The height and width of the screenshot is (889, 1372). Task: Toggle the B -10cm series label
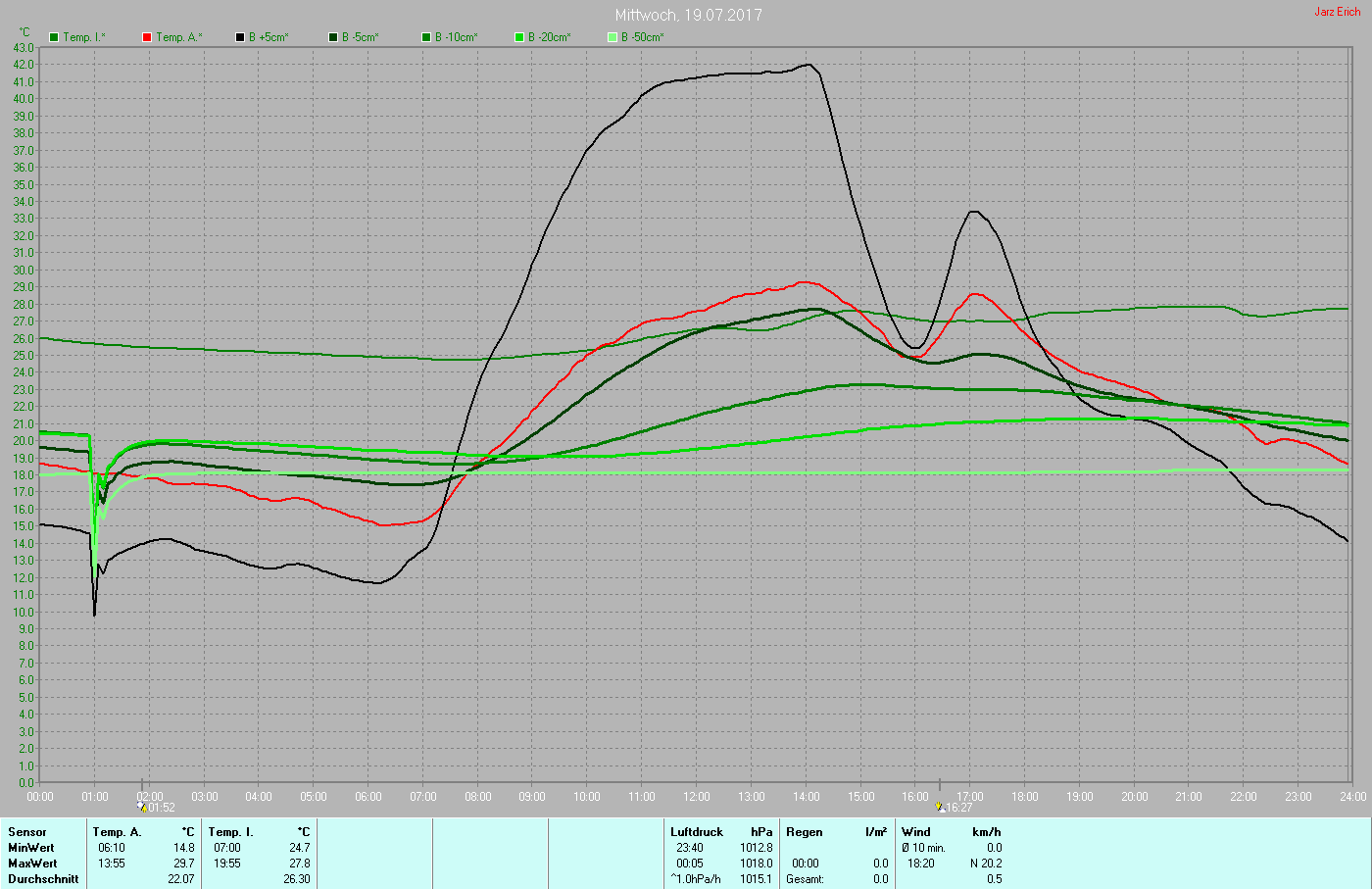[x=456, y=37]
